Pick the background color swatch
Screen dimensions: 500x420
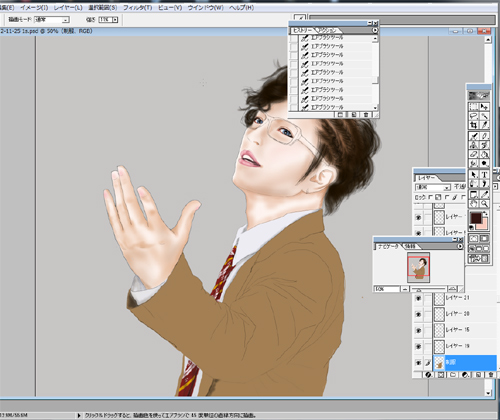483,226
